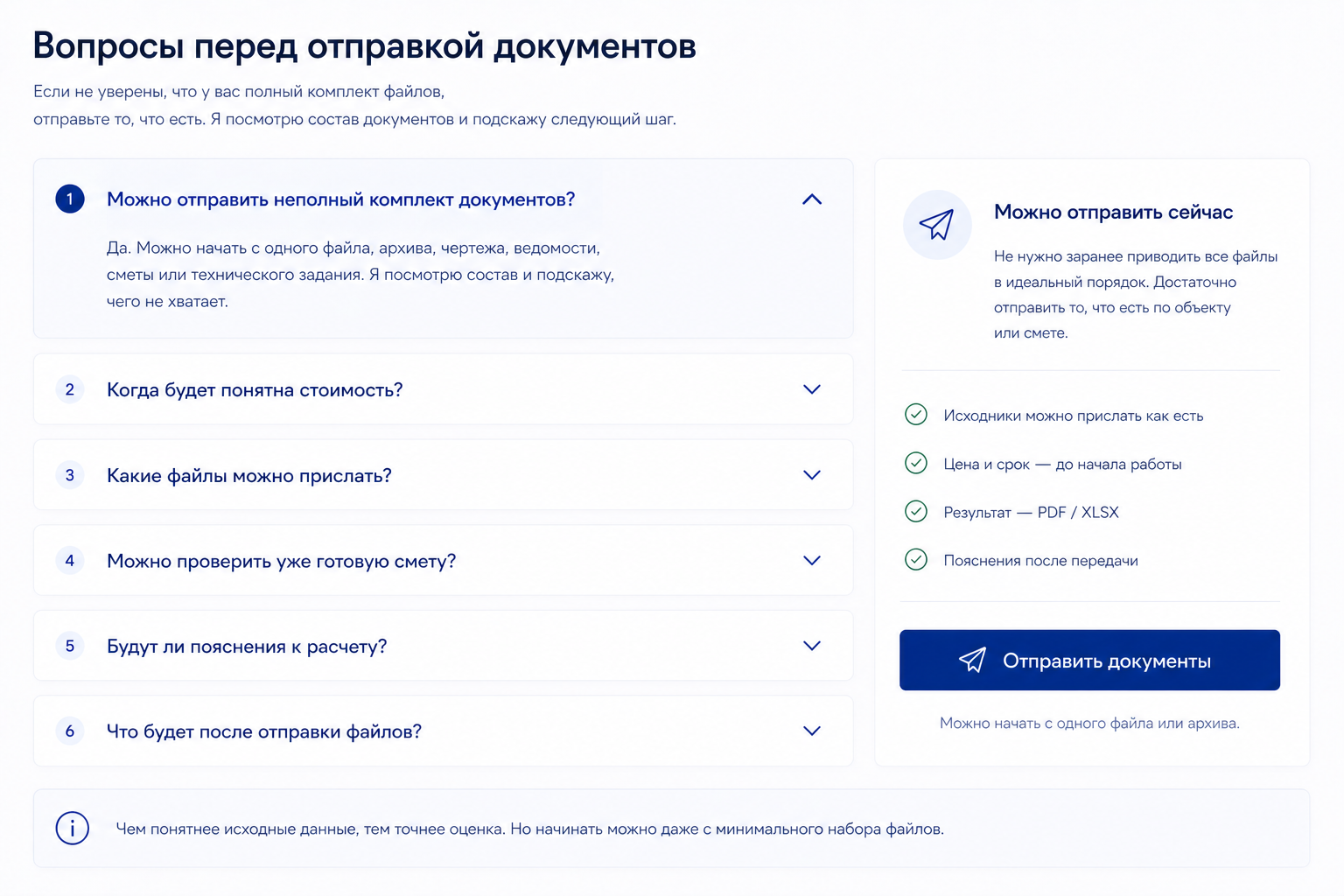The image size is (1344, 896).
Task: Click the number 3 badge
Action: 70,475
